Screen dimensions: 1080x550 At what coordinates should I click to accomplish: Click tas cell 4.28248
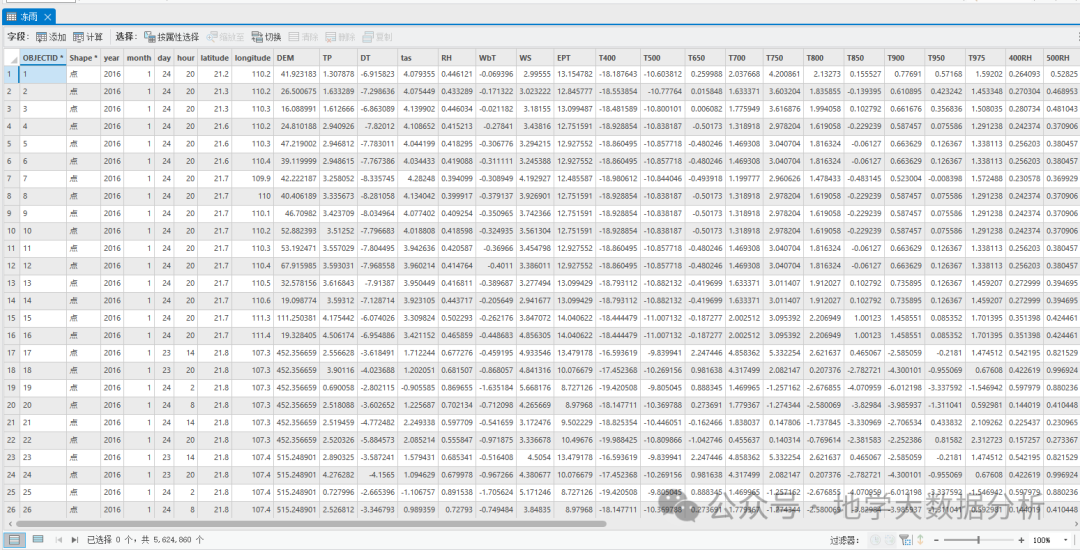417,178
